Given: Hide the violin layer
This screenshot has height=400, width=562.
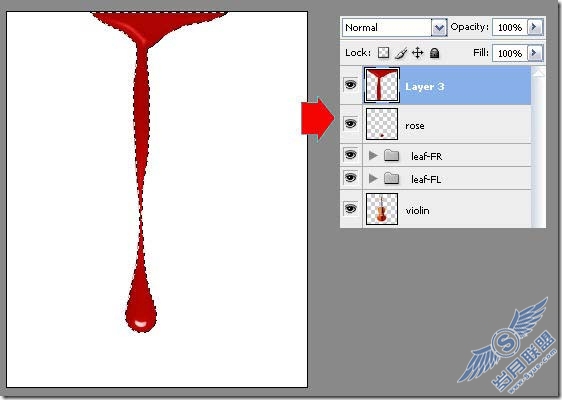Looking at the screenshot, I should (351, 208).
